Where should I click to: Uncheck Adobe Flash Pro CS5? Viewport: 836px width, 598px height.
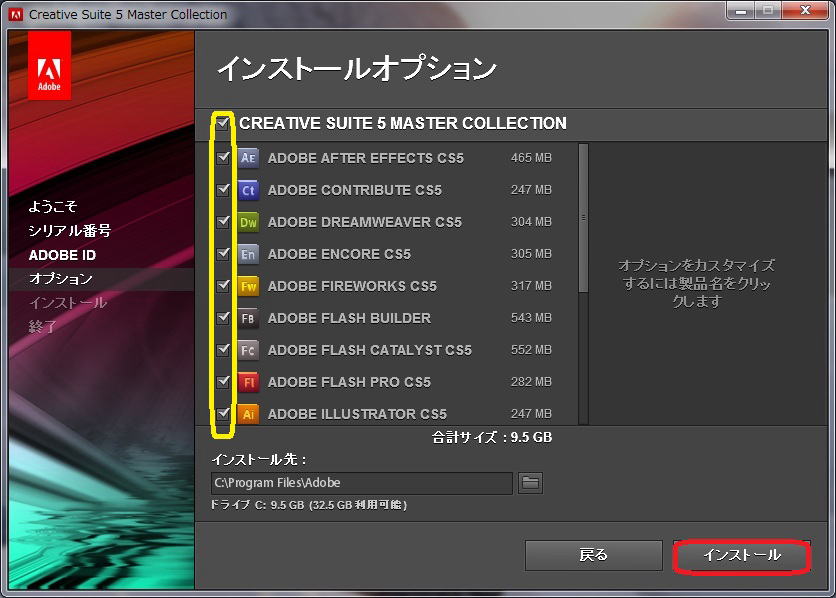pyautogui.click(x=223, y=382)
